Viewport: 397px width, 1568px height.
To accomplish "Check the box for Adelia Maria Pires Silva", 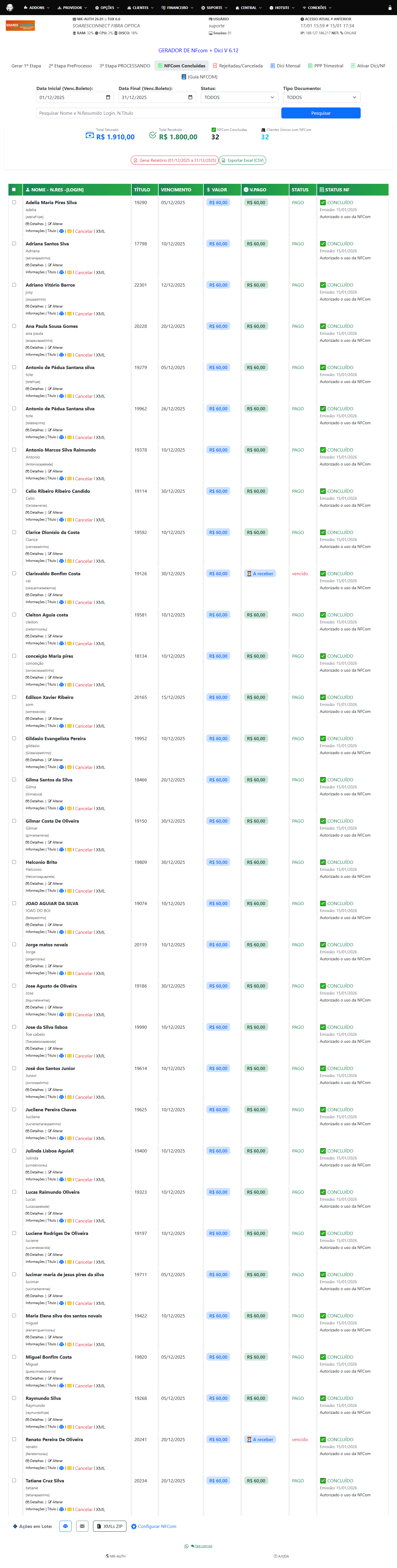I will click(14, 203).
